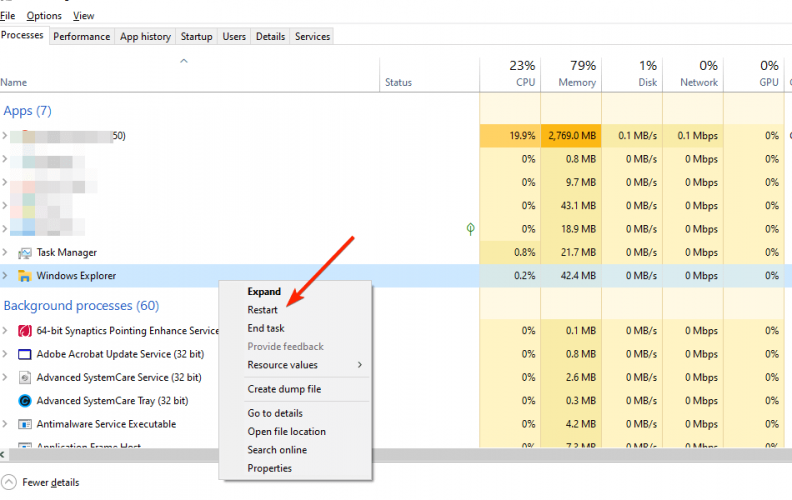Switch to the Details tab
This screenshot has width=792, height=500.
[270, 36]
